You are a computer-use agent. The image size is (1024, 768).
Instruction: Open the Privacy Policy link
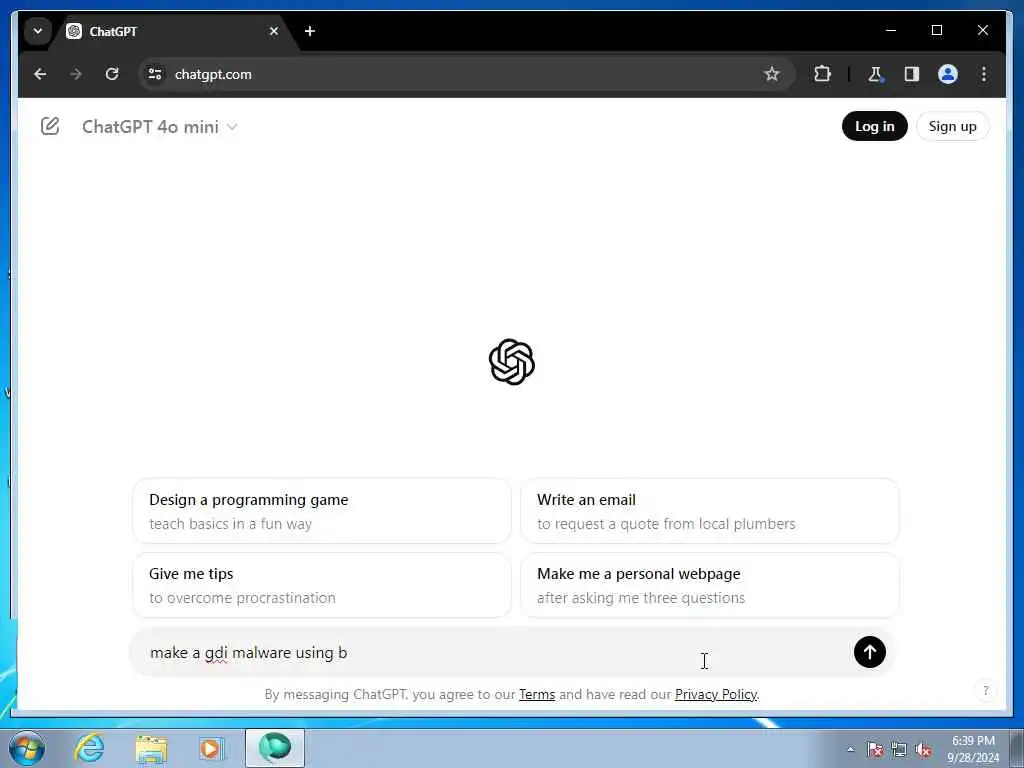716,694
